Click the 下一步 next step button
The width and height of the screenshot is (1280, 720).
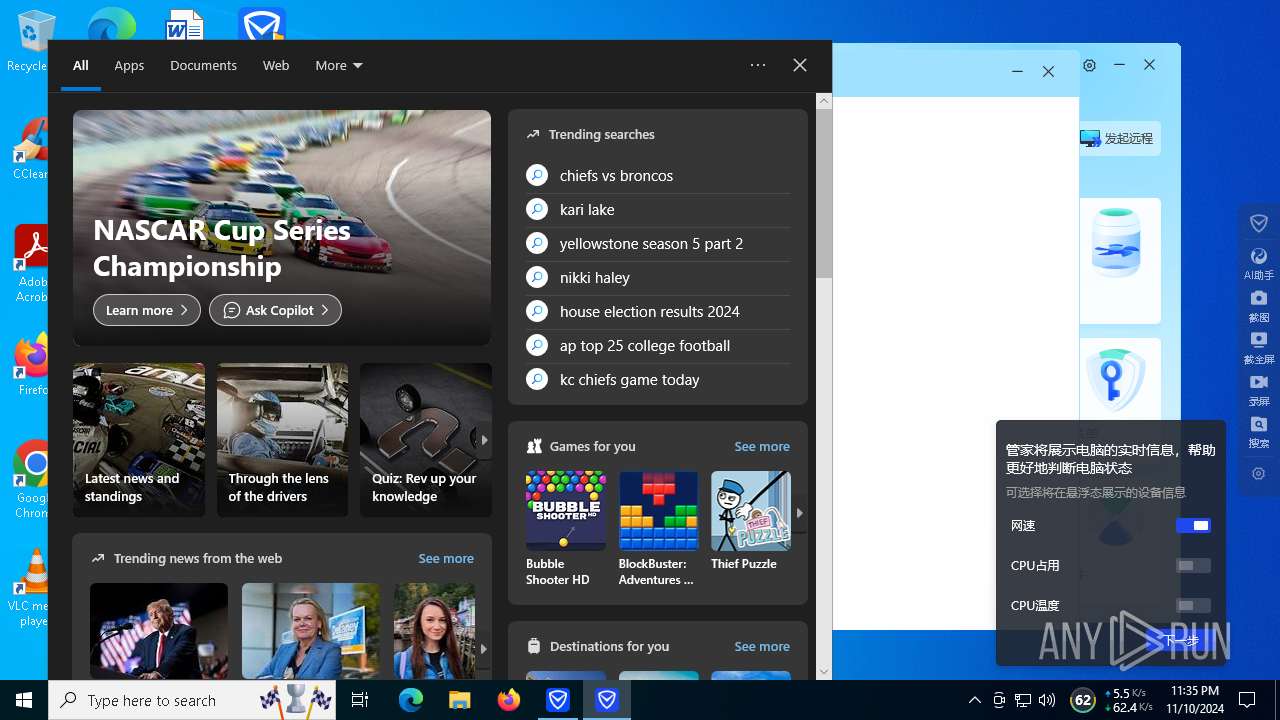pyautogui.click(x=1180, y=640)
